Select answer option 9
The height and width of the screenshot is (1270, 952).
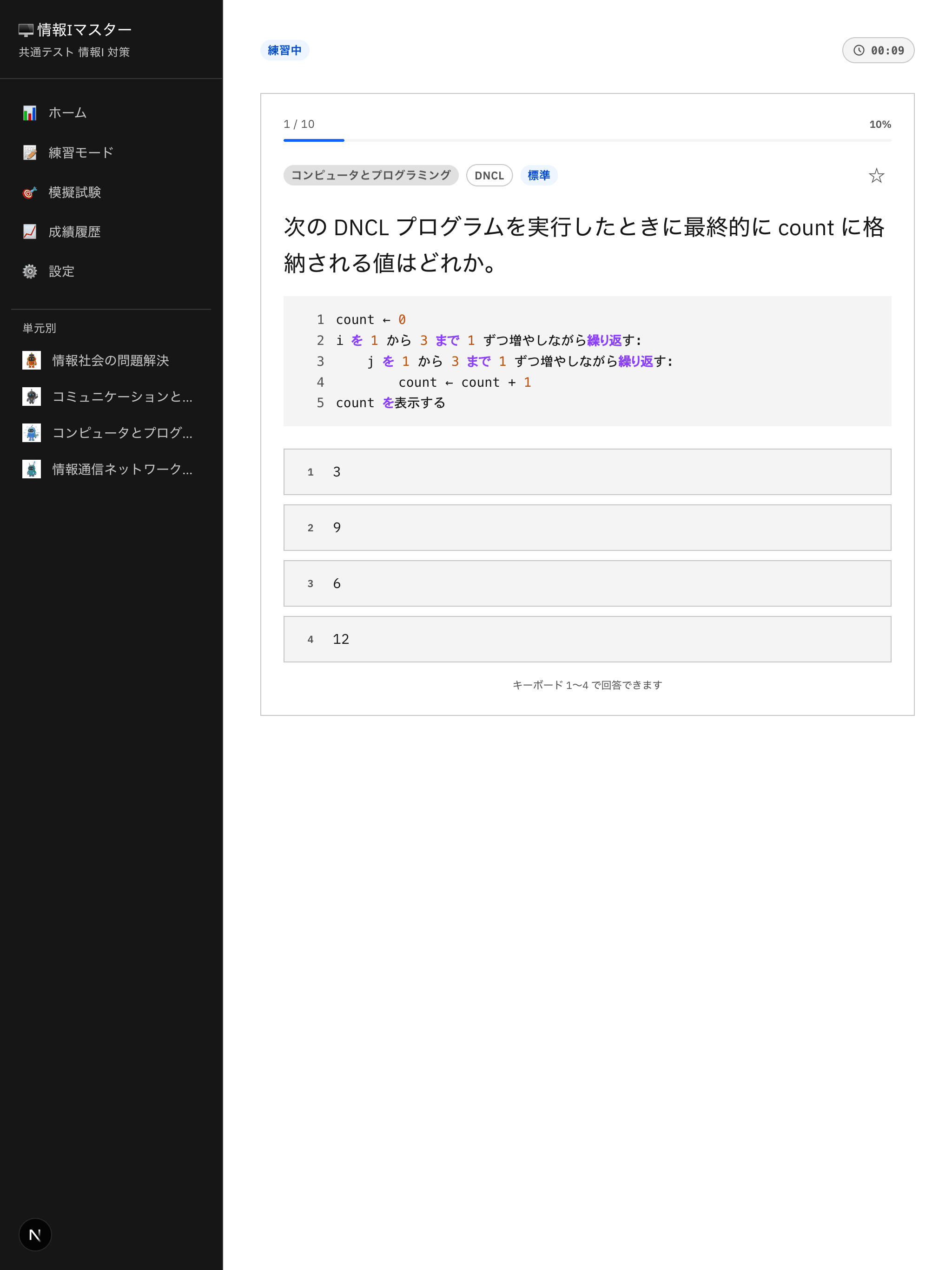click(x=587, y=528)
